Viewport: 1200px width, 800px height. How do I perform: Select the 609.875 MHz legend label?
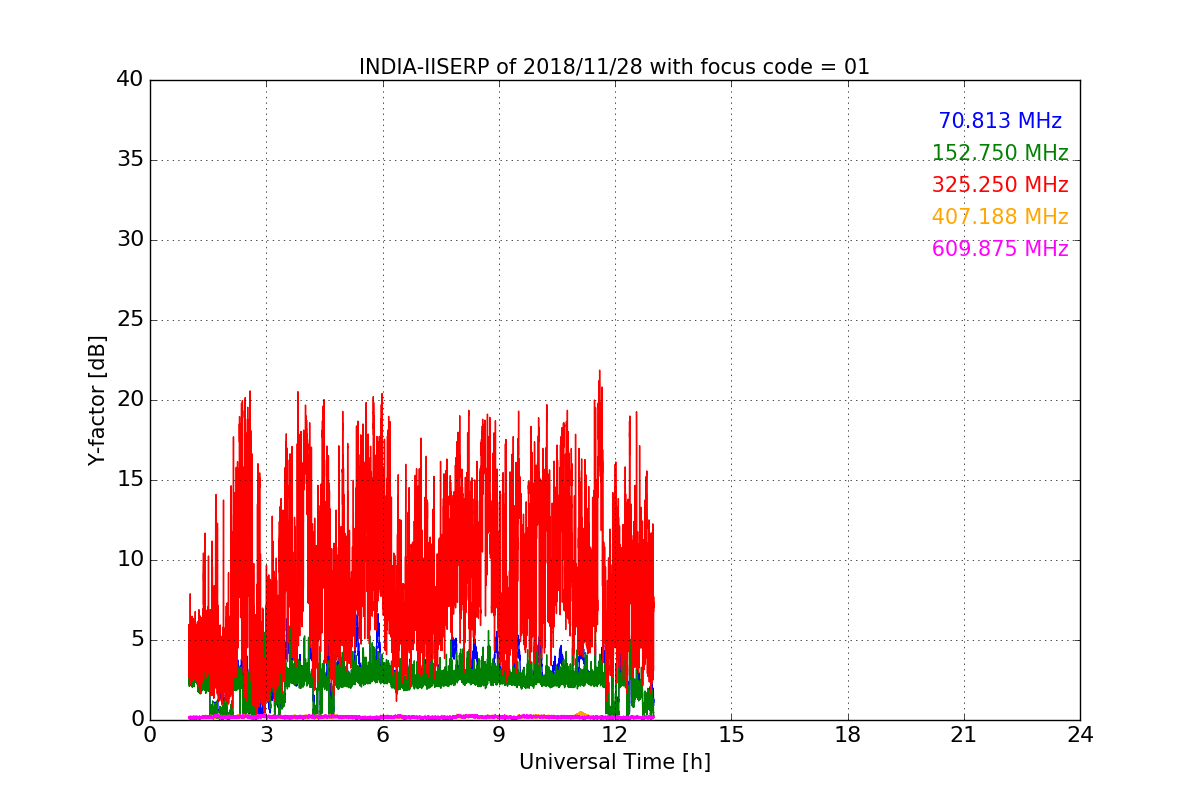[x=1000, y=249]
